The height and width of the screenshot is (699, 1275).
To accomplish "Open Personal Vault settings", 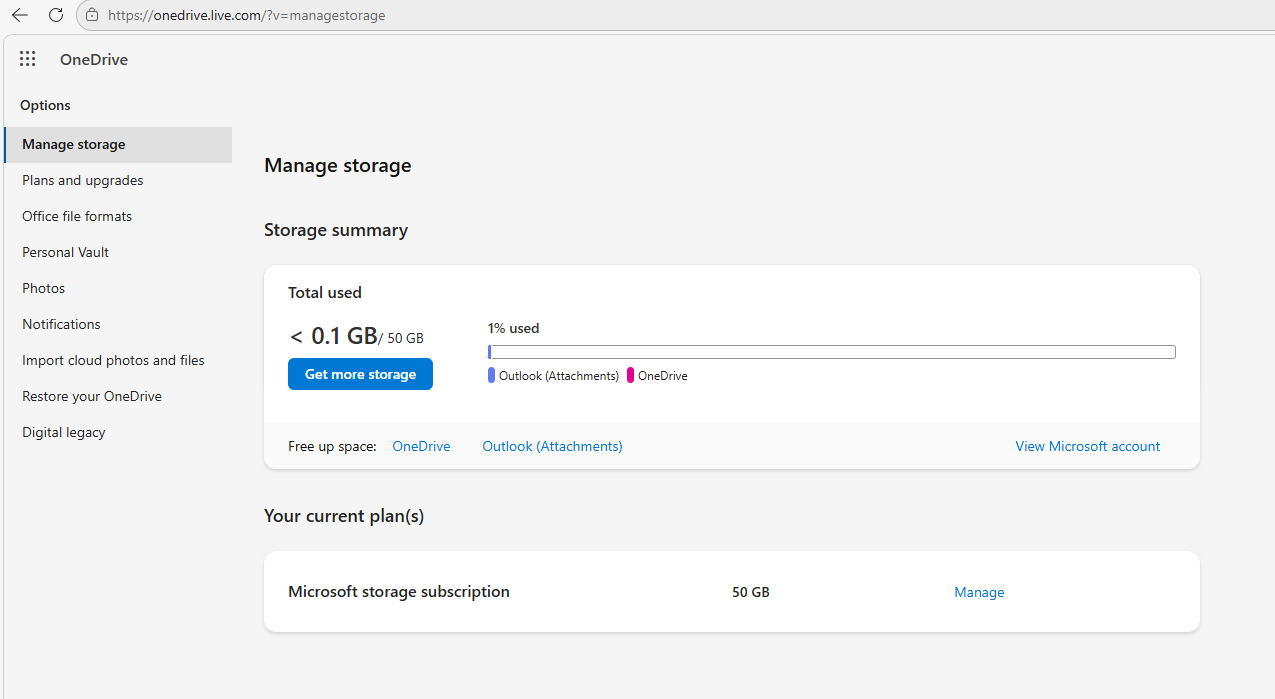I will point(66,252).
